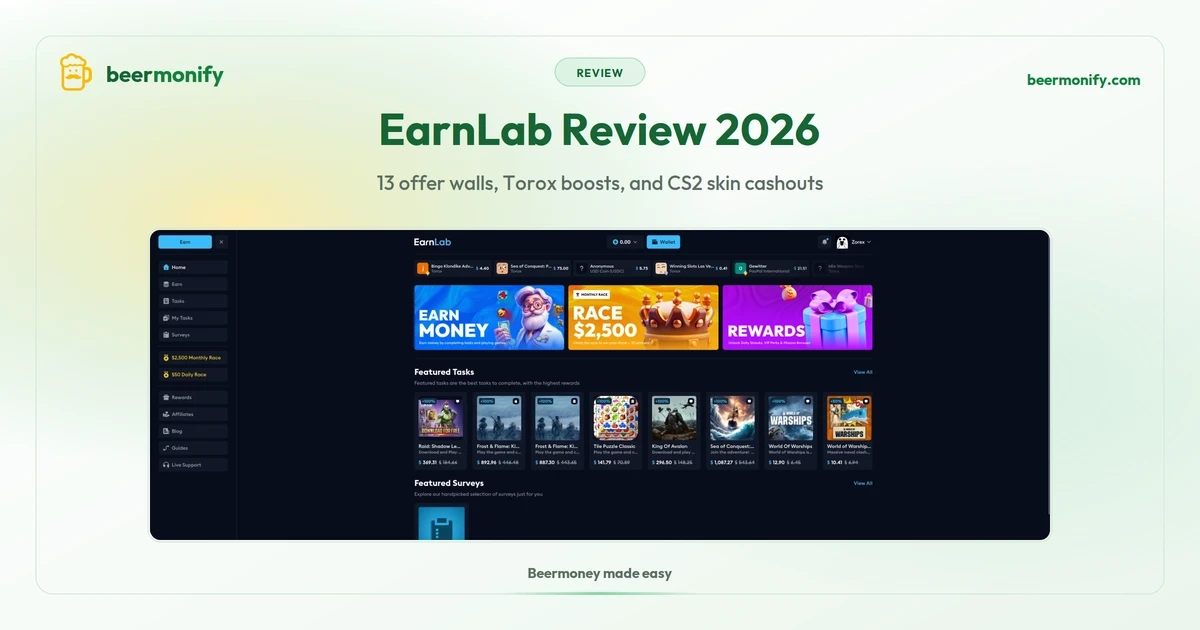Click the house icon next to Home
Screen dimensions: 1200x630
point(166,267)
